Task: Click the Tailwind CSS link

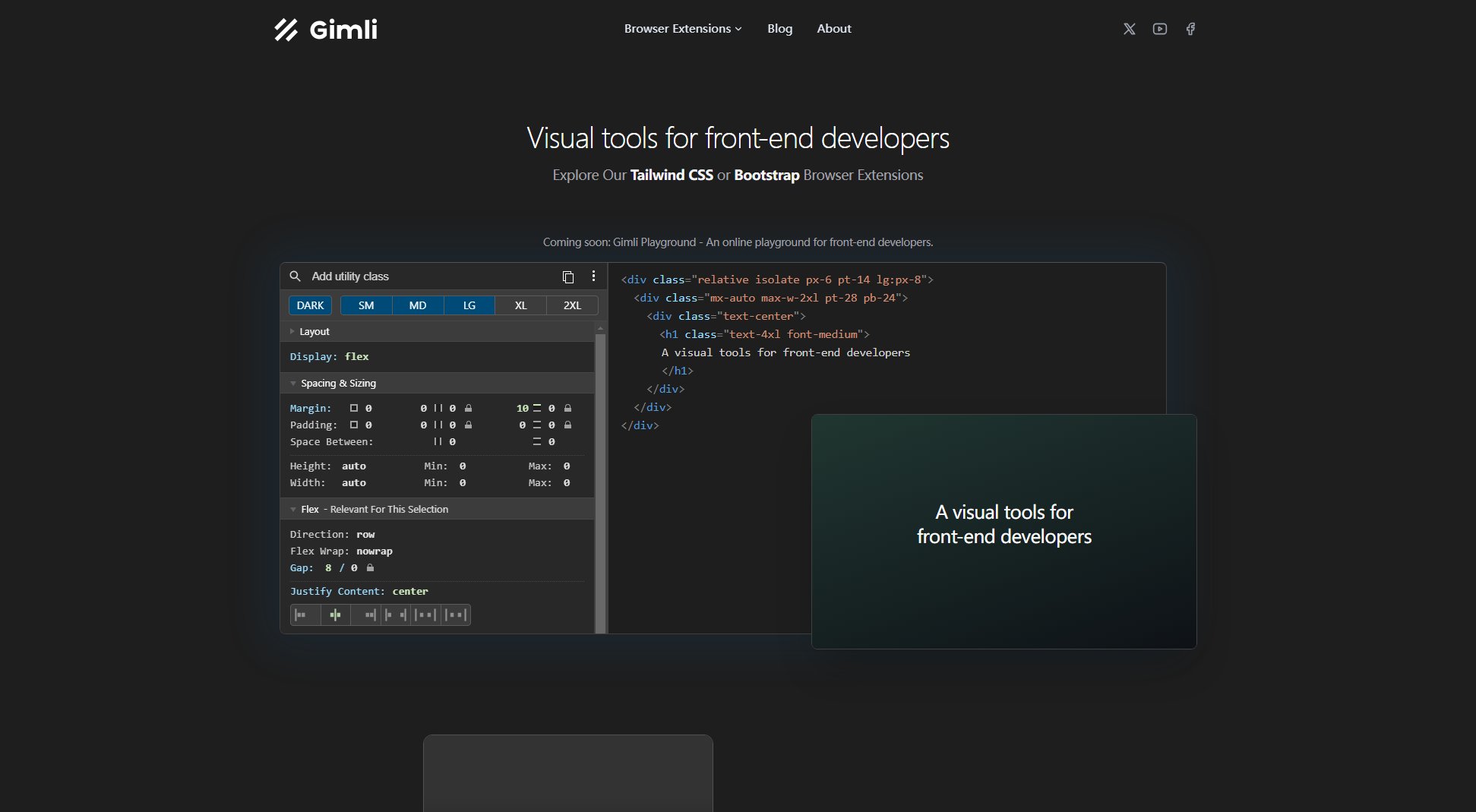Action: click(x=672, y=175)
